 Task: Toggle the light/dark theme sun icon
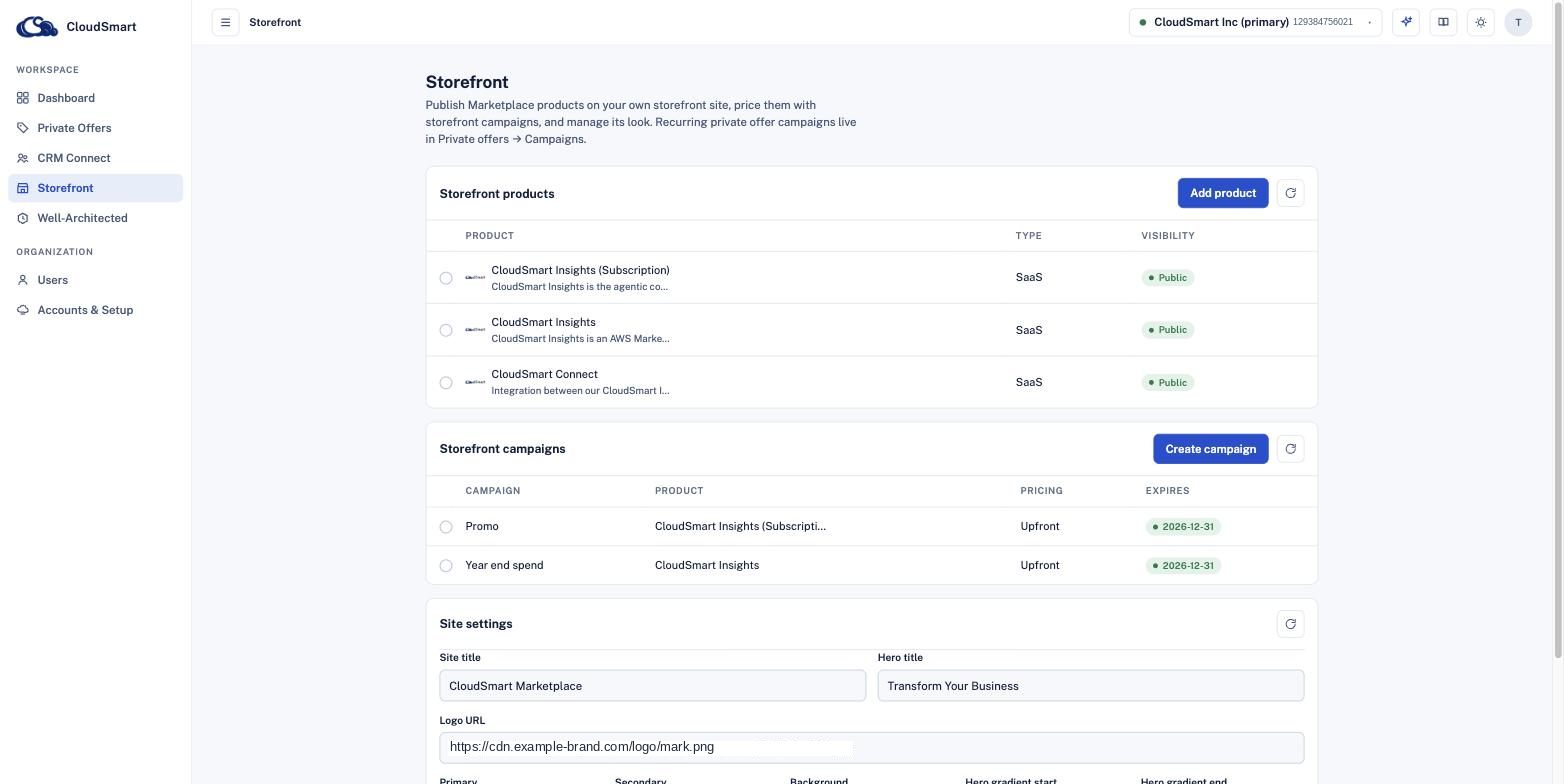click(x=1481, y=22)
